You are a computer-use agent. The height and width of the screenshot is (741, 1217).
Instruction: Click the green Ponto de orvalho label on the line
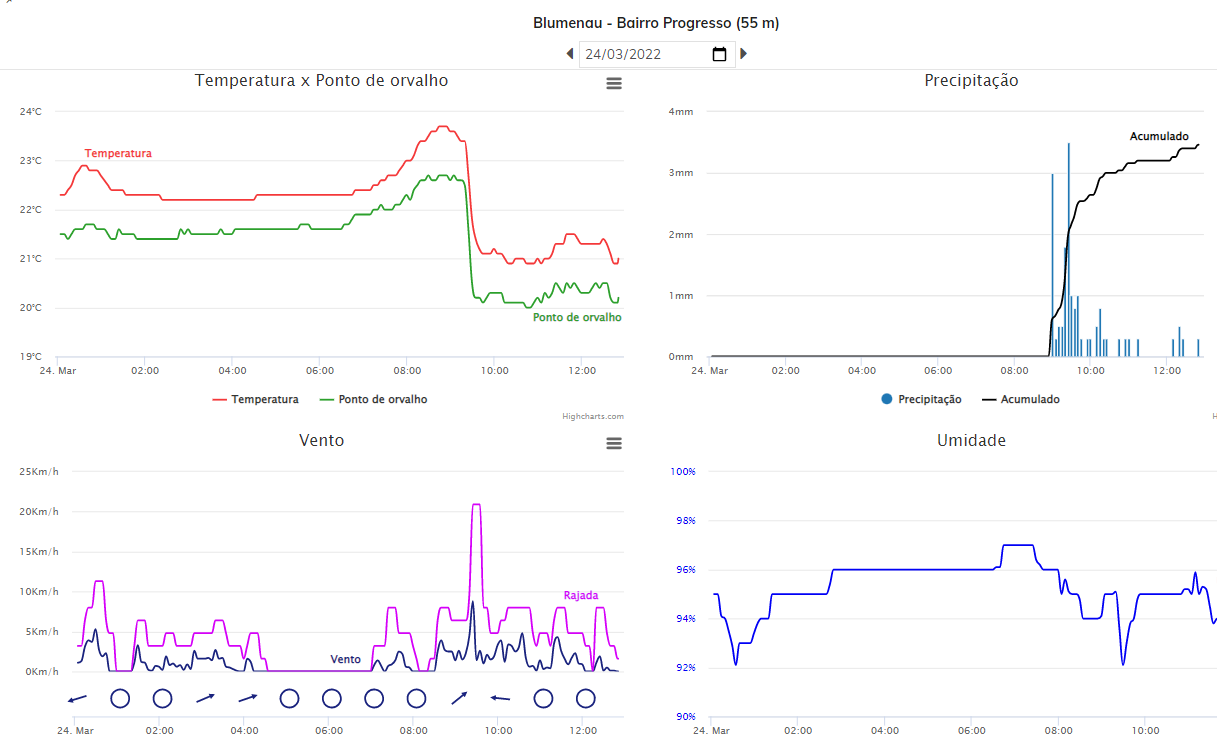click(x=577, y=317)
